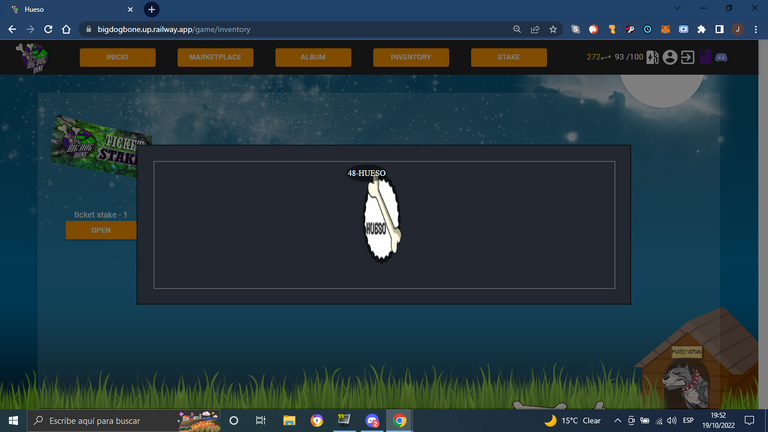This screenshot has width=768, height=432.
Task: Click the energy charging station icon
Action: [x=652, y=57]
